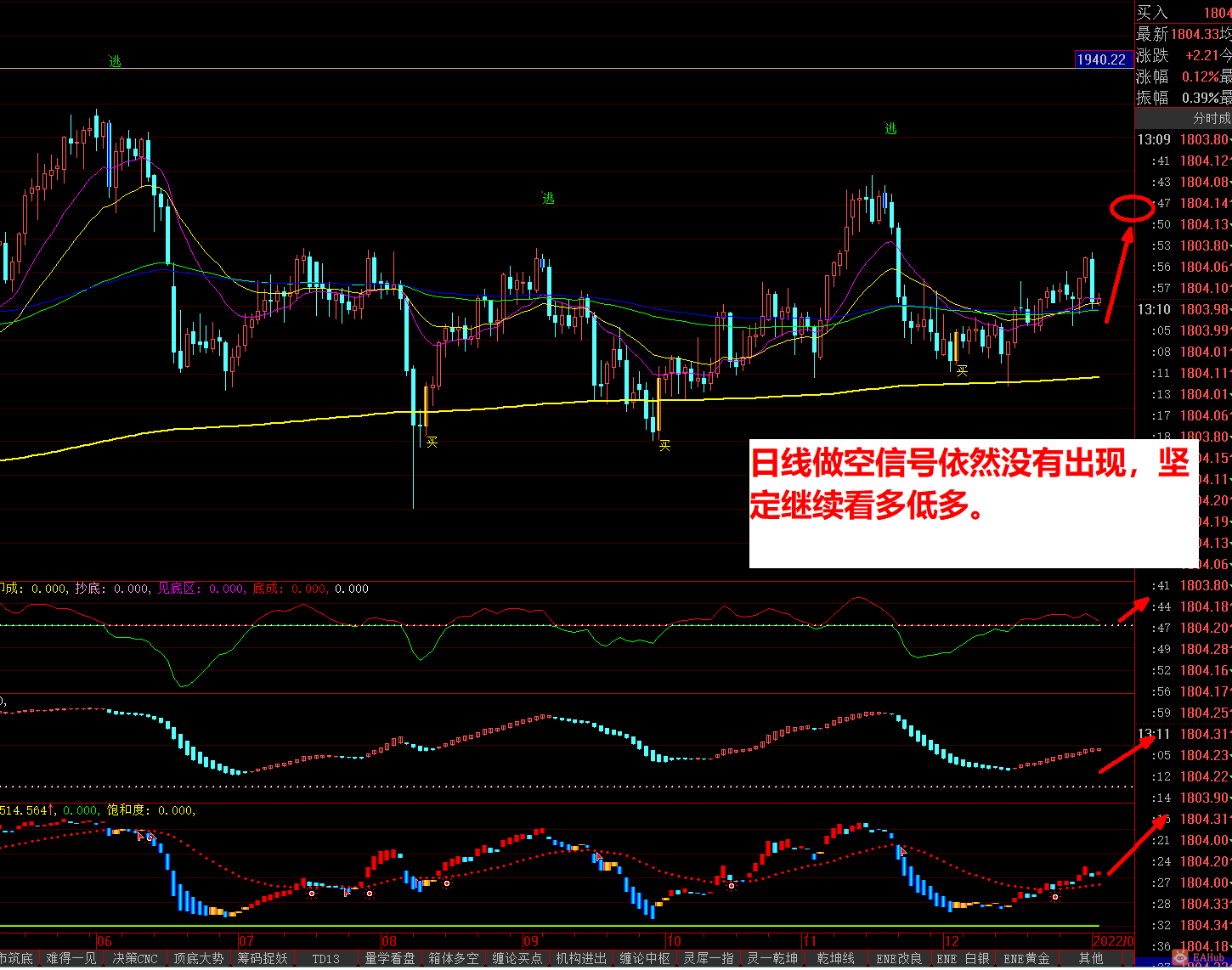Click the "逃" escape signal above the November peak
This screenshot has width=1232, height=970.
(891, 128)
